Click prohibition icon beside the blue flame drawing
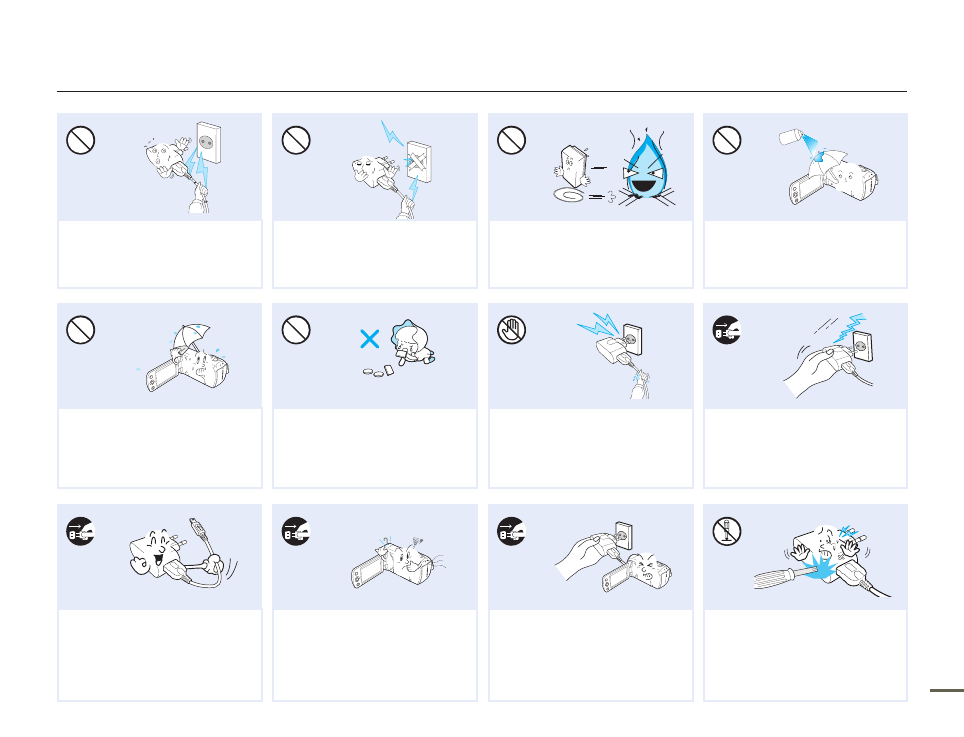The width and height of the screenshot is (964, 737). 511,140
